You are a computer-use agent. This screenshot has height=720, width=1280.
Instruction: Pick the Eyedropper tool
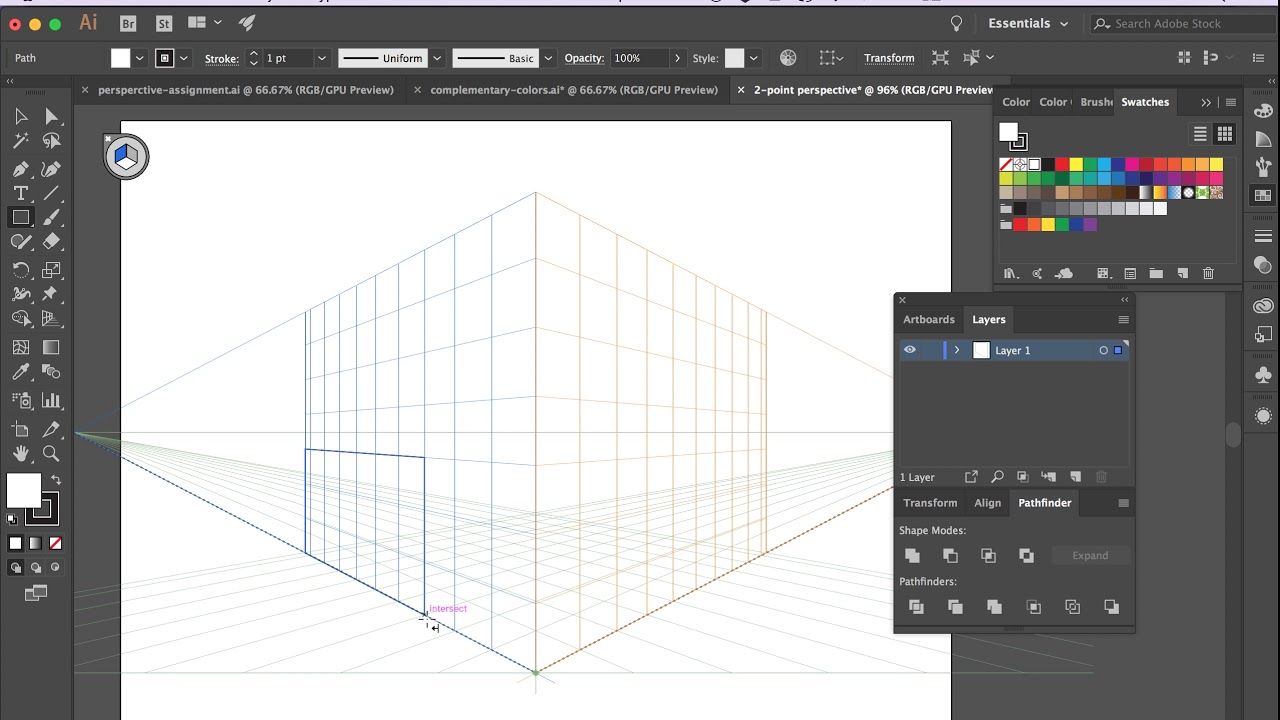(x=21, y=372)
